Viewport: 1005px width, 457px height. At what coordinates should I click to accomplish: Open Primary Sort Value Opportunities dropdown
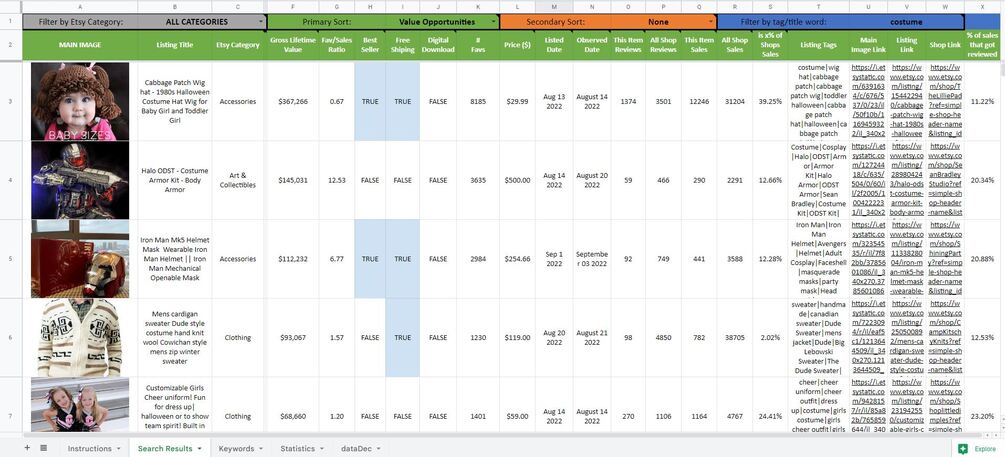pos(494,22)
